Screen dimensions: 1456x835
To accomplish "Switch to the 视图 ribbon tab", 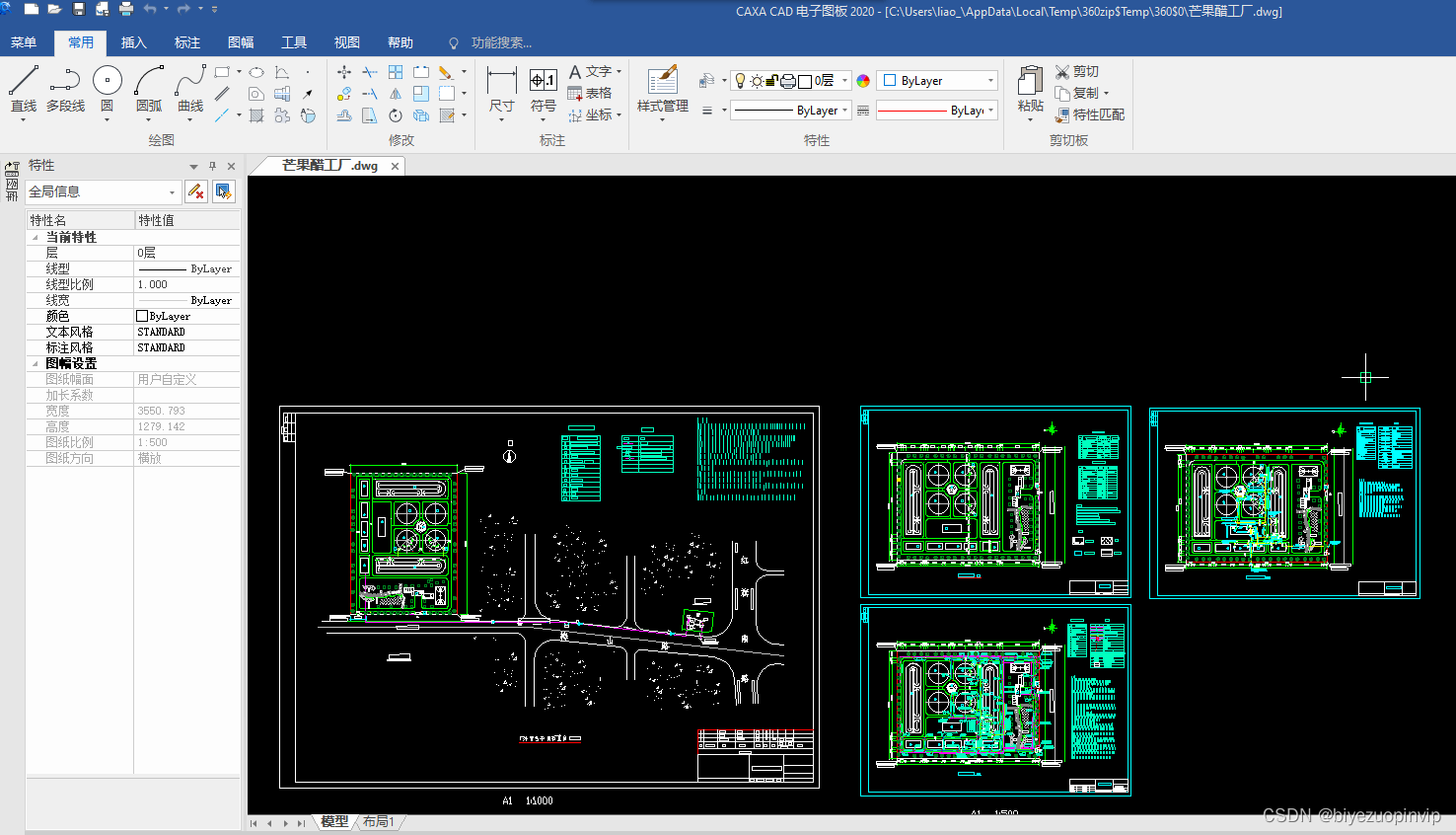I will pos(347,42).
